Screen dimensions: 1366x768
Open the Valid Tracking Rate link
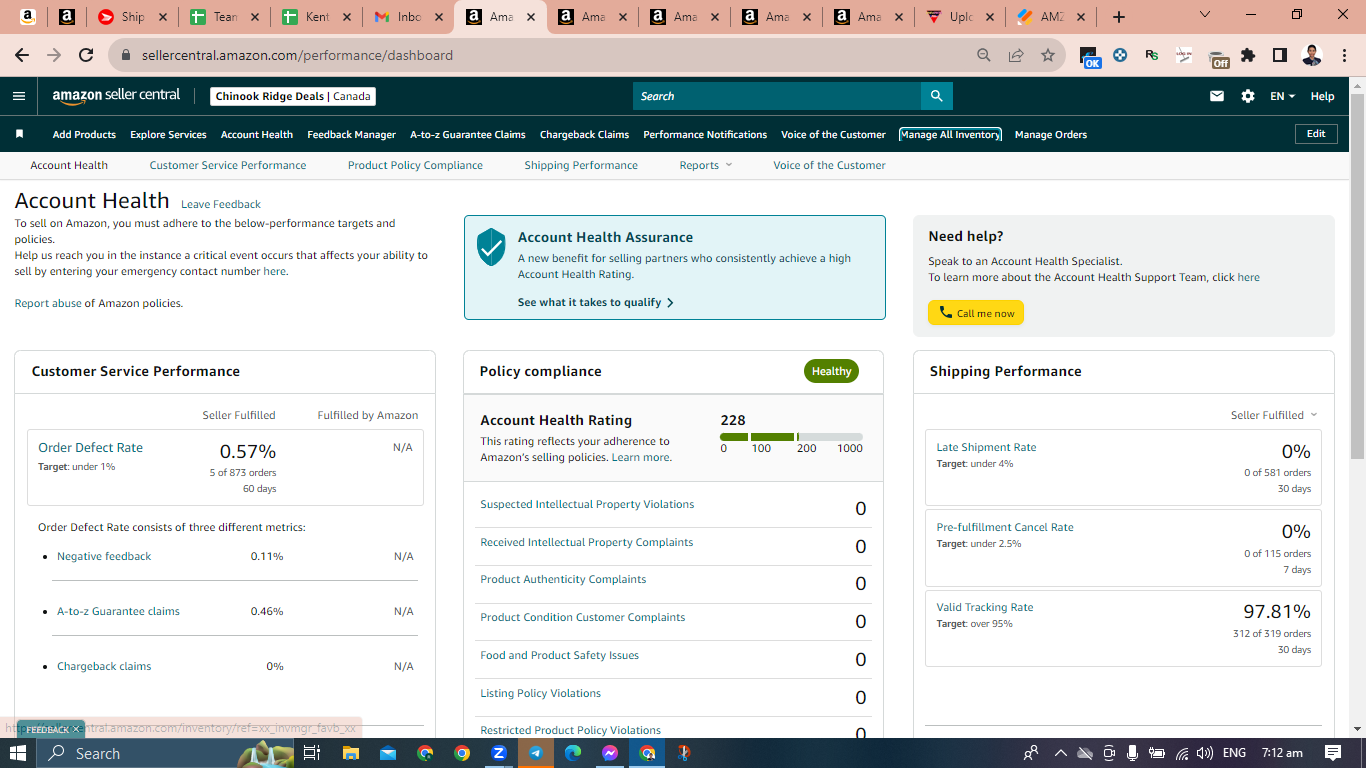(985, 607)
